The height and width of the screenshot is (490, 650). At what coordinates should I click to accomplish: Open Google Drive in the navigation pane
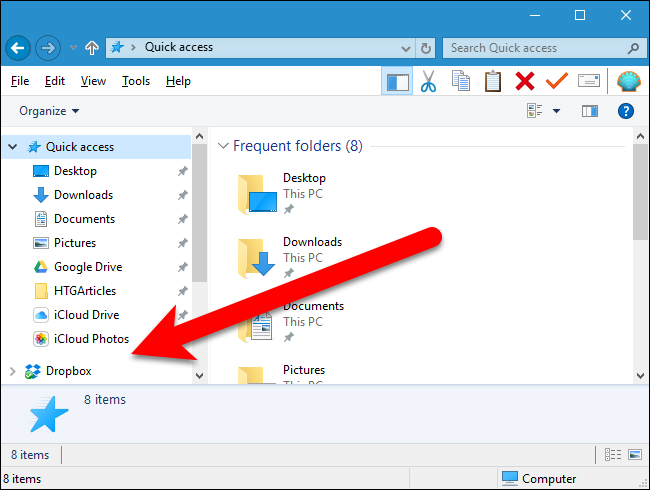click(x=88, y=267)
